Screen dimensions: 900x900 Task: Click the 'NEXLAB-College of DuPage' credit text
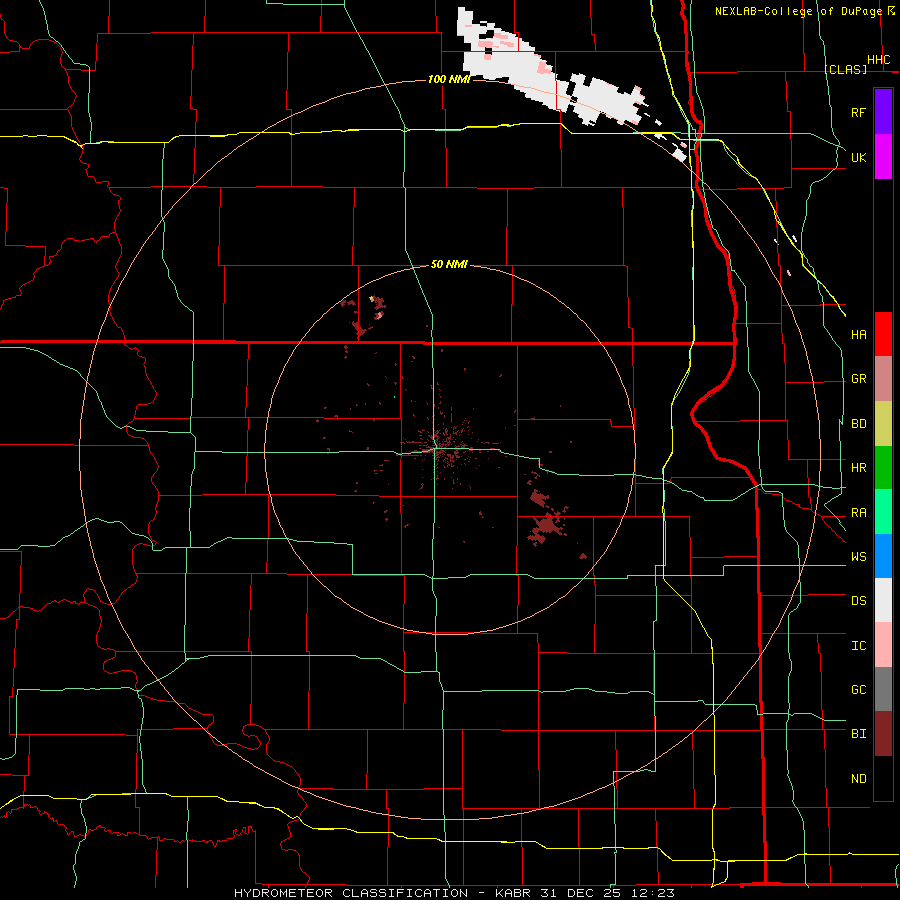click(798, 11)
